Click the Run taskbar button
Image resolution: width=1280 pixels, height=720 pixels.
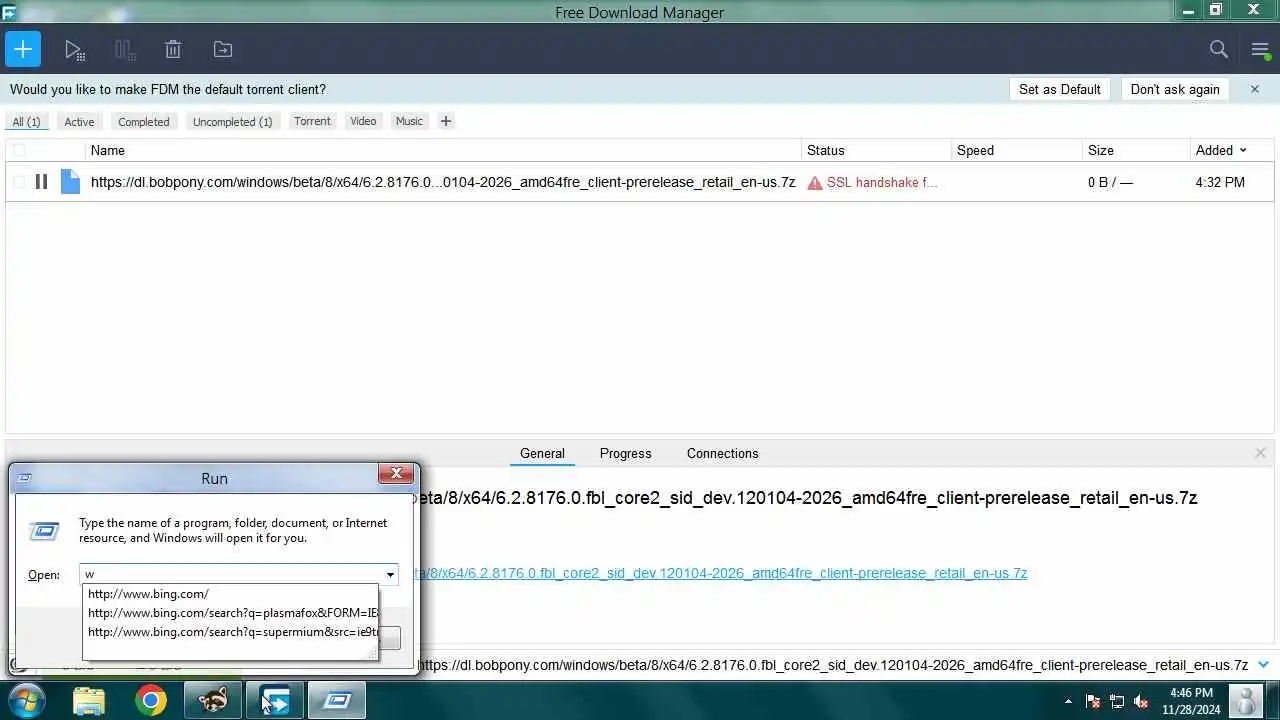pos(337,700)
